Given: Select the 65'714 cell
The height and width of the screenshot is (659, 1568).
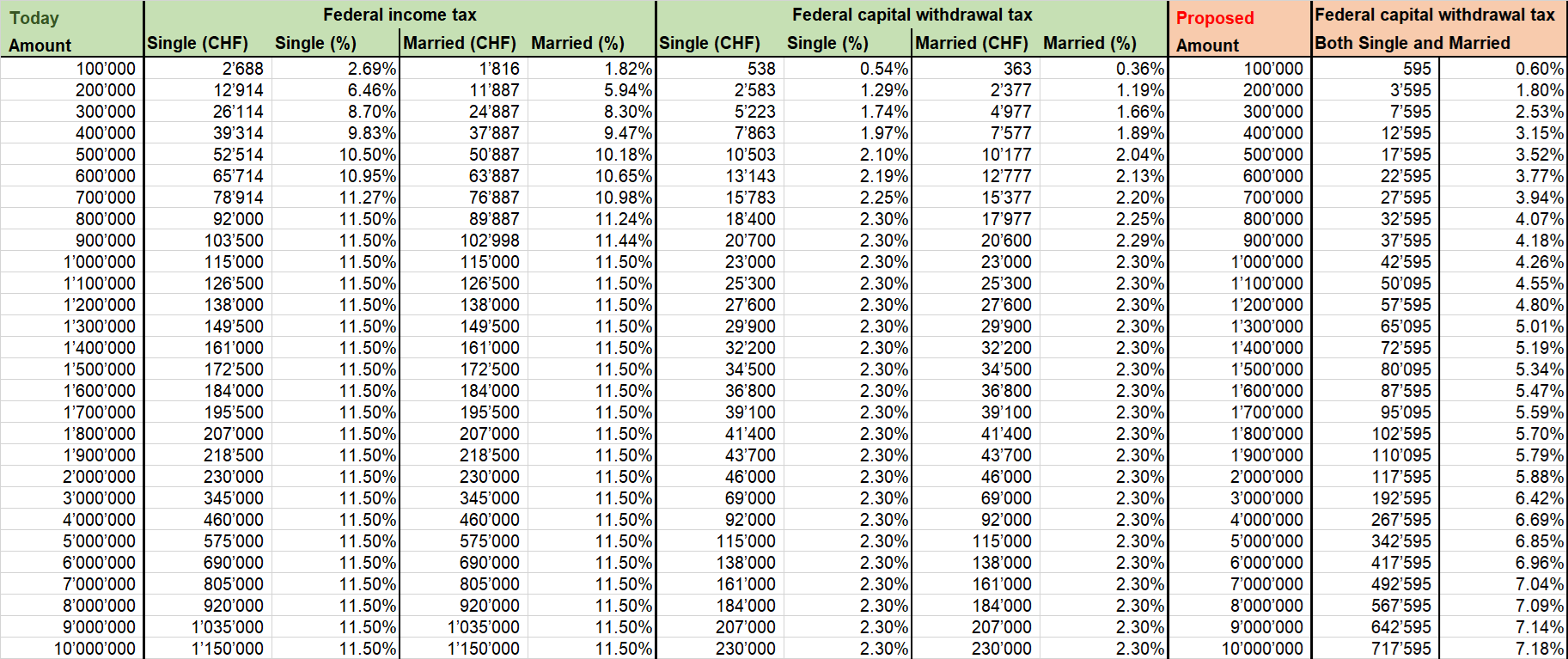Looking at the screenshot, I should coord(208,176).
